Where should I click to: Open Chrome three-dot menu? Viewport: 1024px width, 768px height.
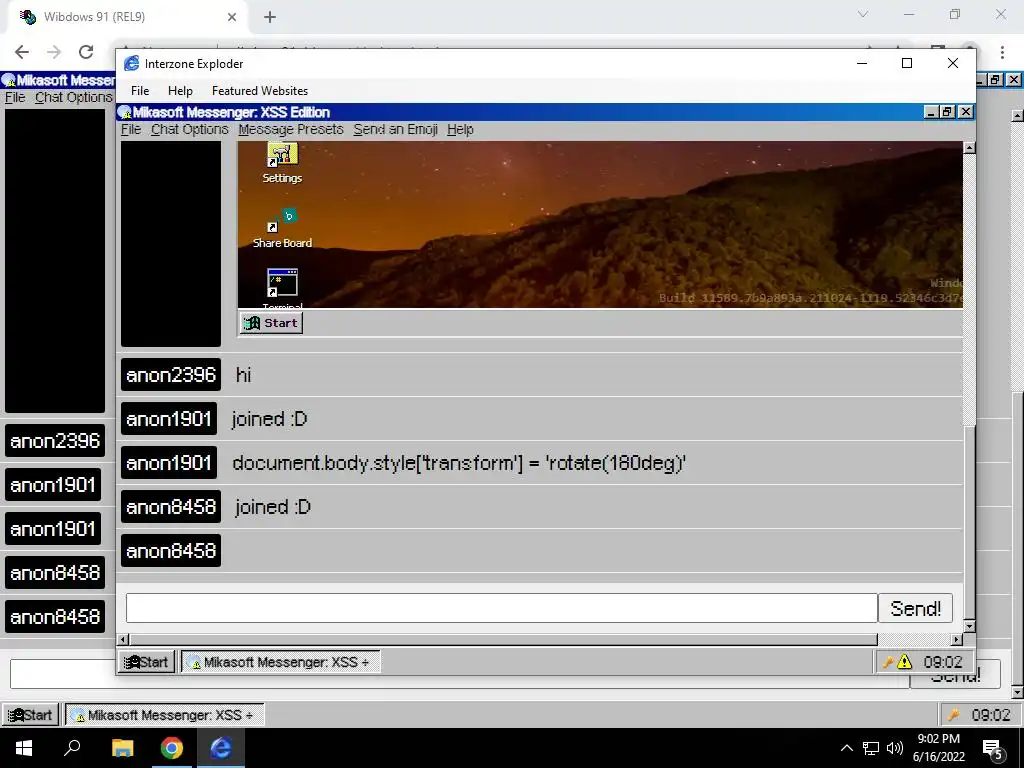tap(1002, 52)
